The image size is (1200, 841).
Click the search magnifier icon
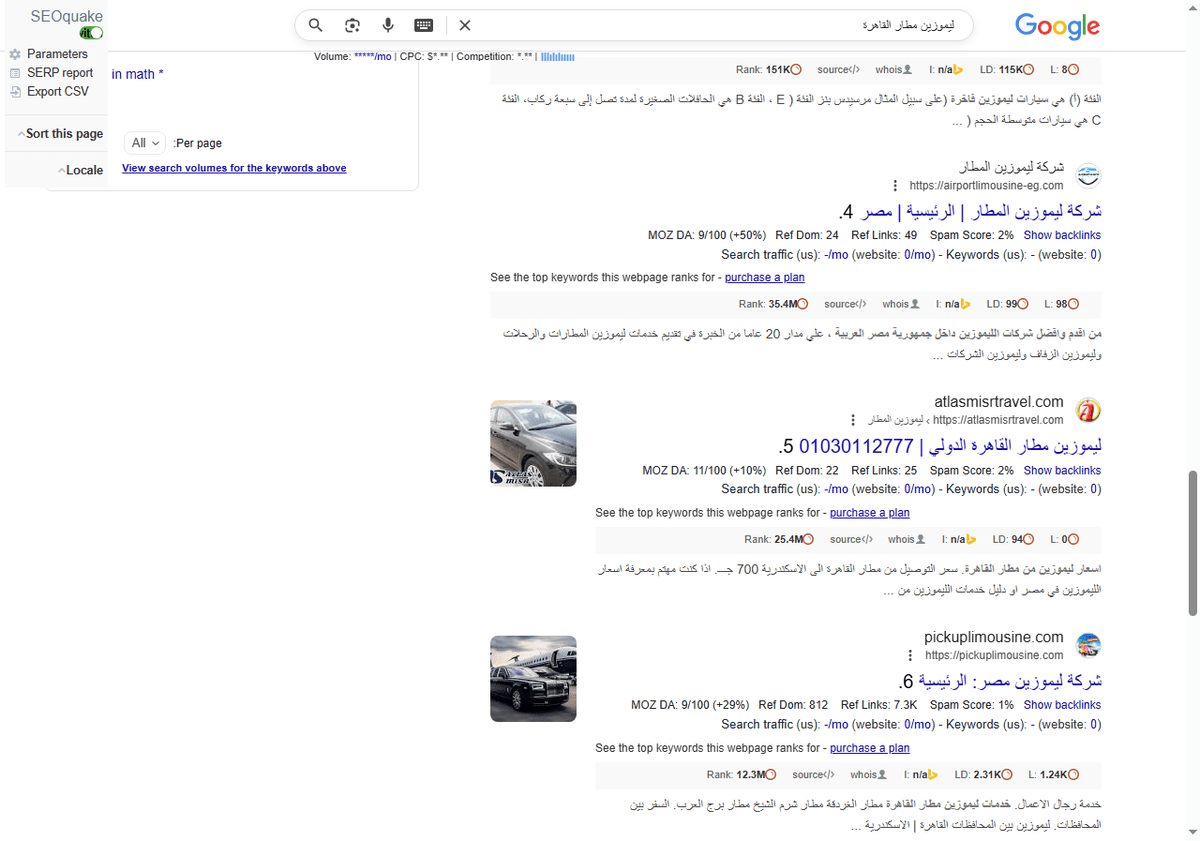(315, 25)
